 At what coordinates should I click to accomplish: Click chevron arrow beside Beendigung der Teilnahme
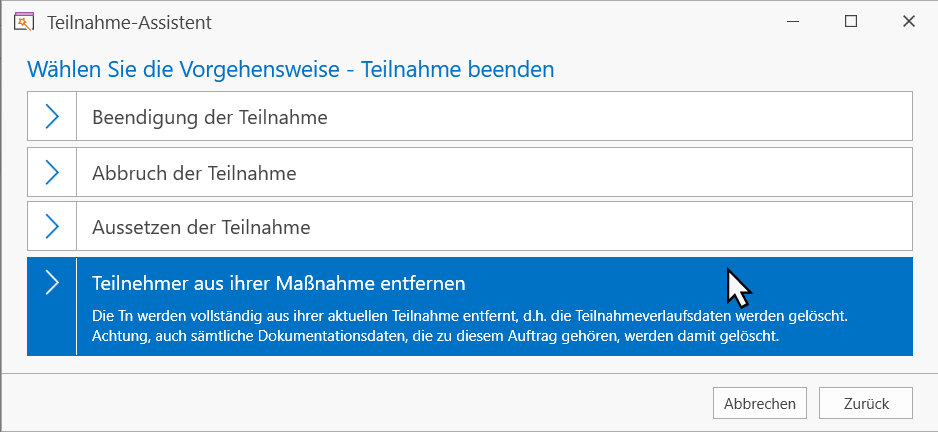point(52,116)
